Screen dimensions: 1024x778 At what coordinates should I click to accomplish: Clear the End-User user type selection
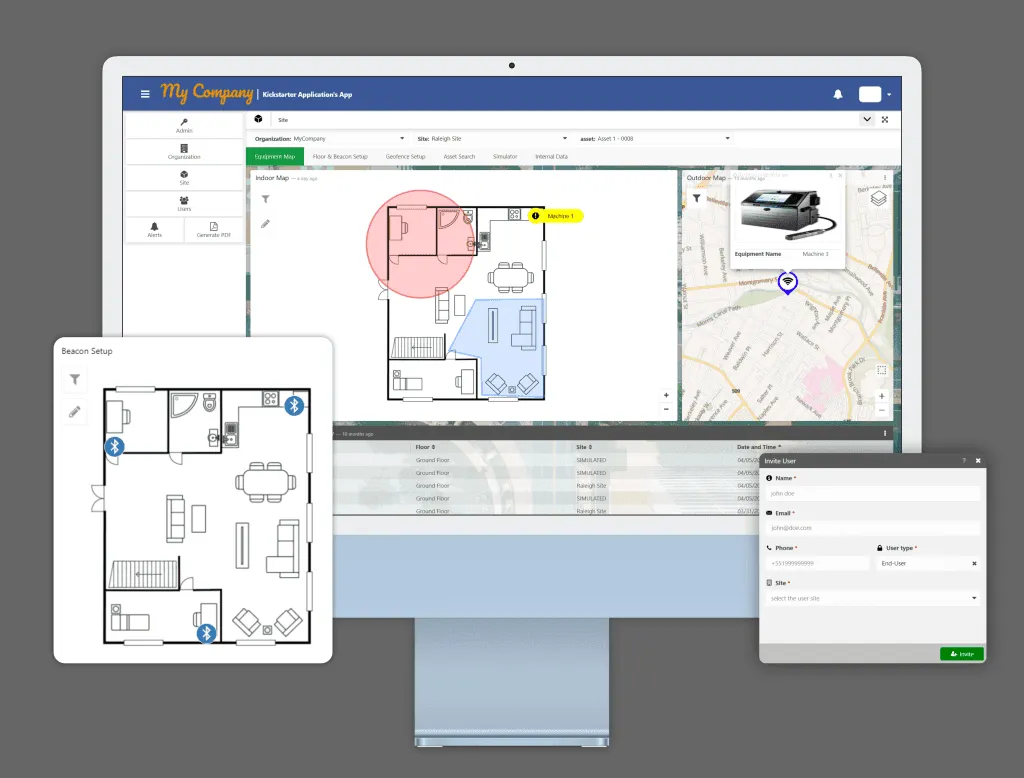(974, 564)
